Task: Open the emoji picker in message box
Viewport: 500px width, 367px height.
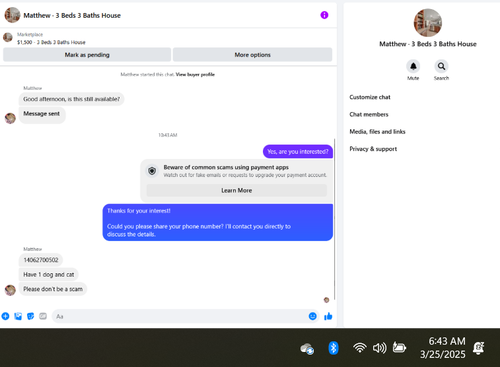Action: [x=312, y=316]
